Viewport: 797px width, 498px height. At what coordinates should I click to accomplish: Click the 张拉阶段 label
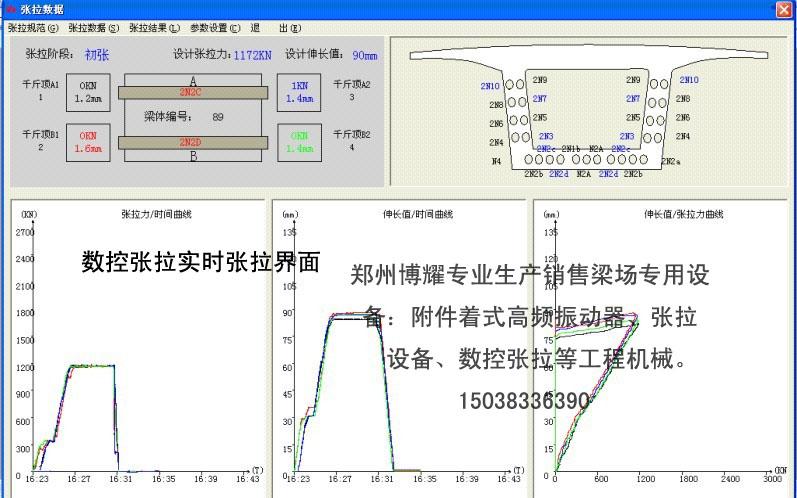[50, 54]
